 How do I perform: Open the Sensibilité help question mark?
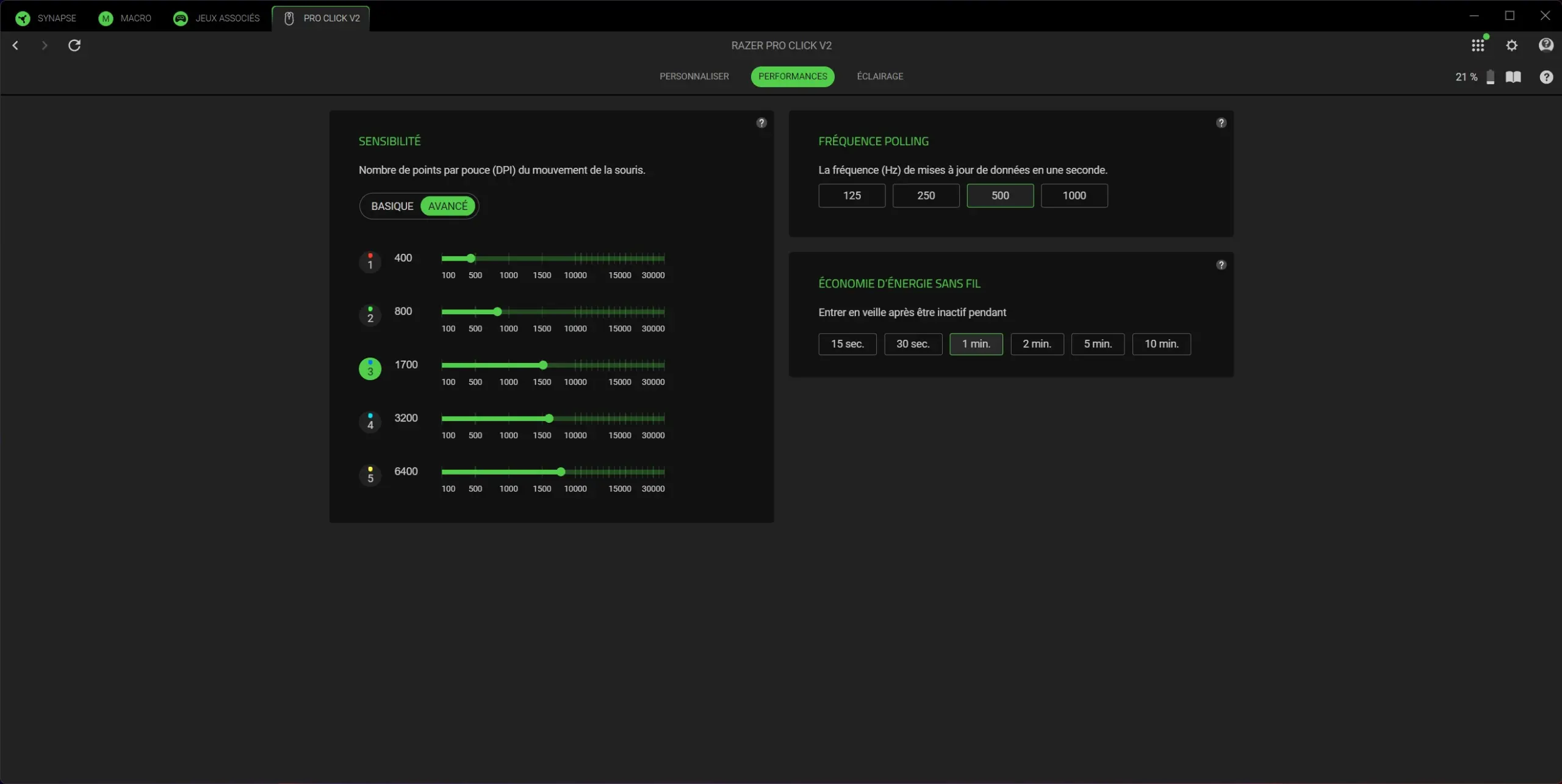point(761,123)
